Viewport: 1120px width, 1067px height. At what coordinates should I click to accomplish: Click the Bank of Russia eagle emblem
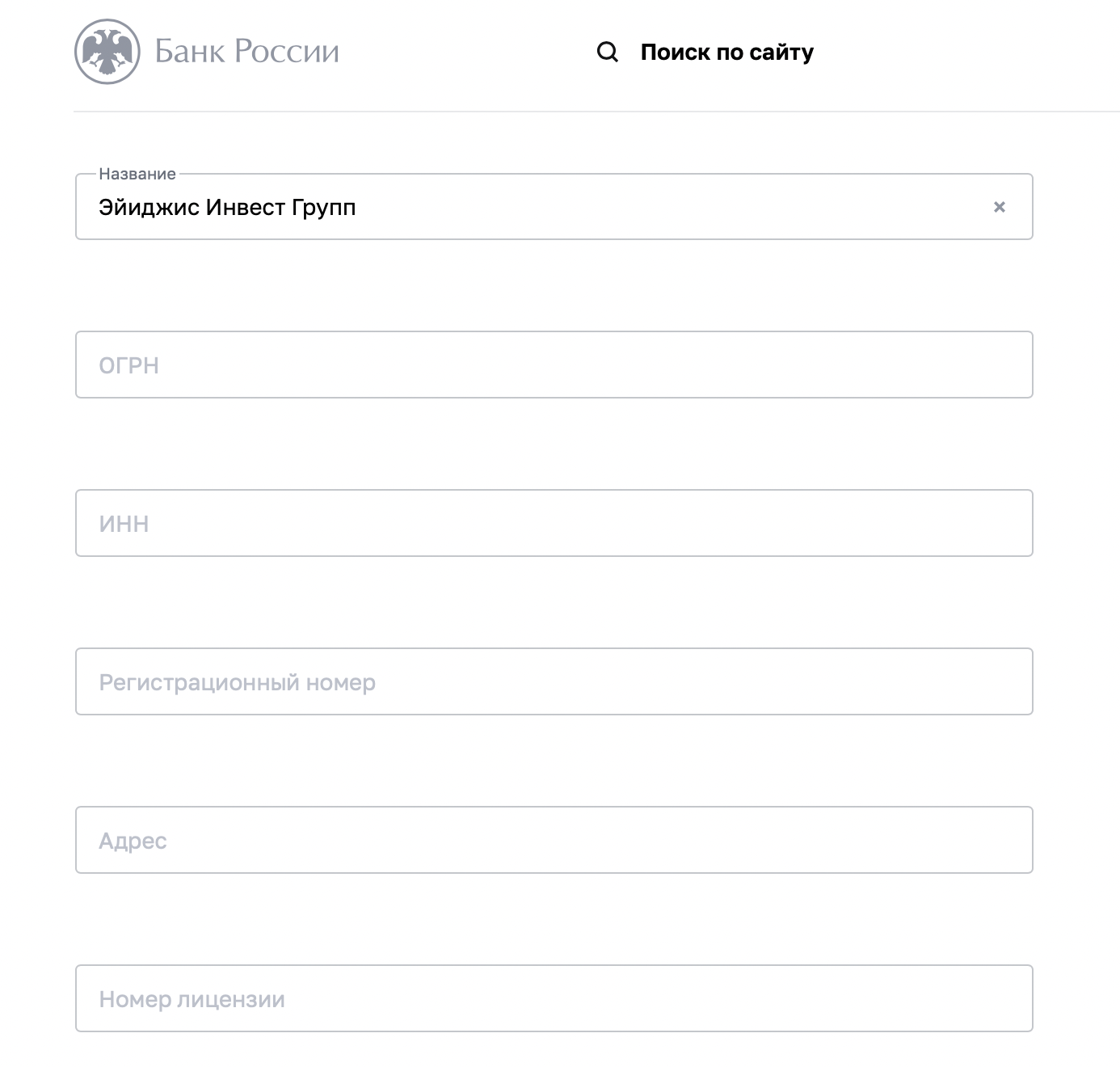[107, 52]
